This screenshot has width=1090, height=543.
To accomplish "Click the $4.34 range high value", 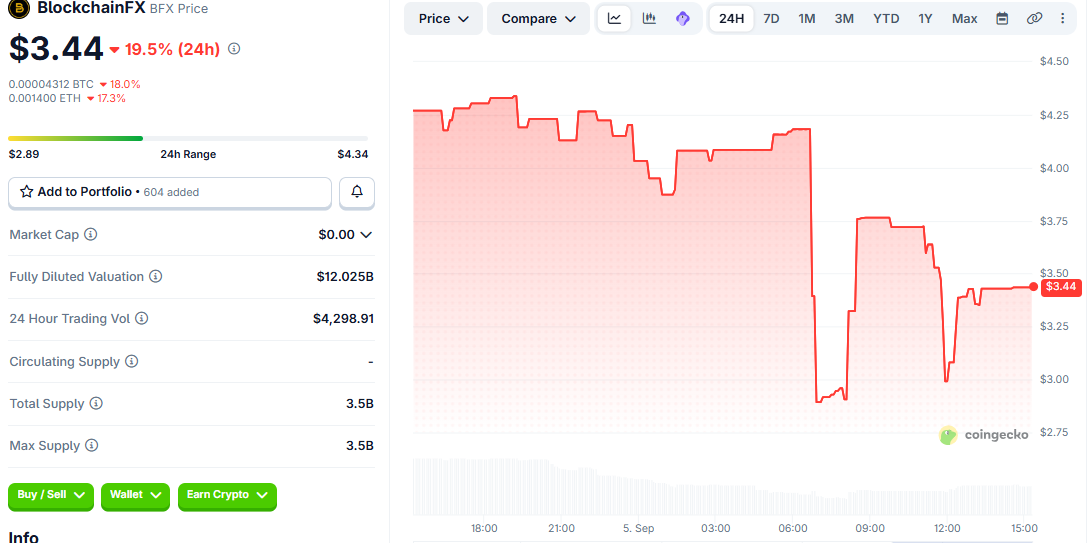I will pyautogui.click(x=353, y=154).
